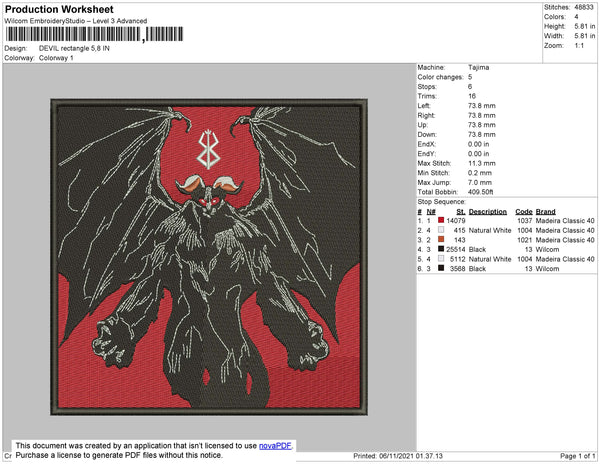Click the "Stop Sequence:" heading

[x=442, y=202]
